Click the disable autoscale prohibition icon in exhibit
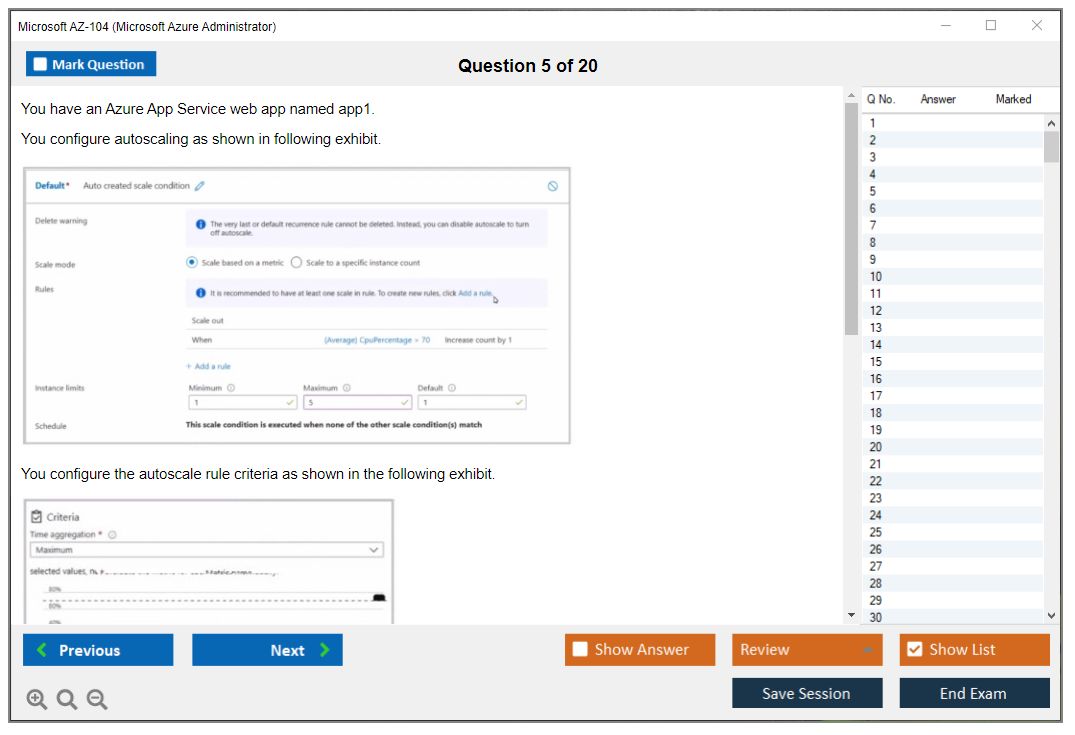The height and width of the screenshot is (735, 1075). pyautogui.click(x=552, y=185)
